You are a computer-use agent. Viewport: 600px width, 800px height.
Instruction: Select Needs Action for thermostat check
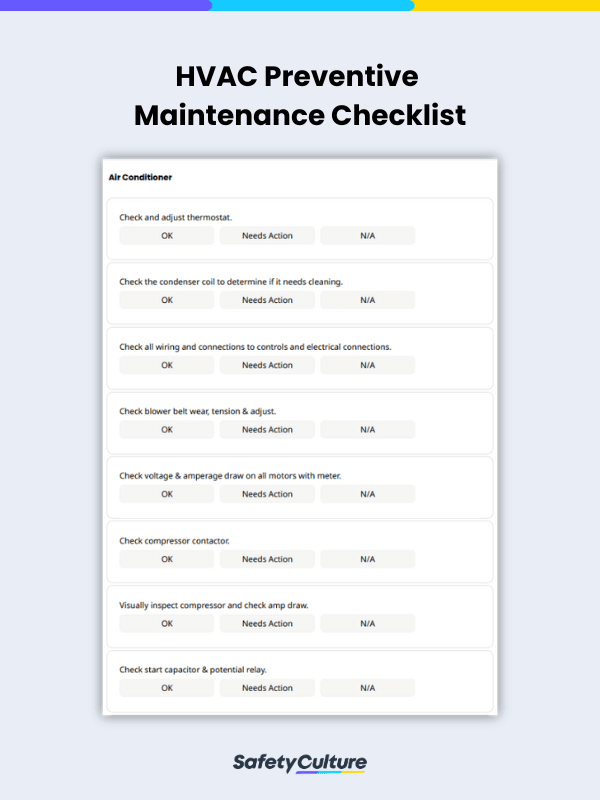pyautogui.click(x=266, y=235)
